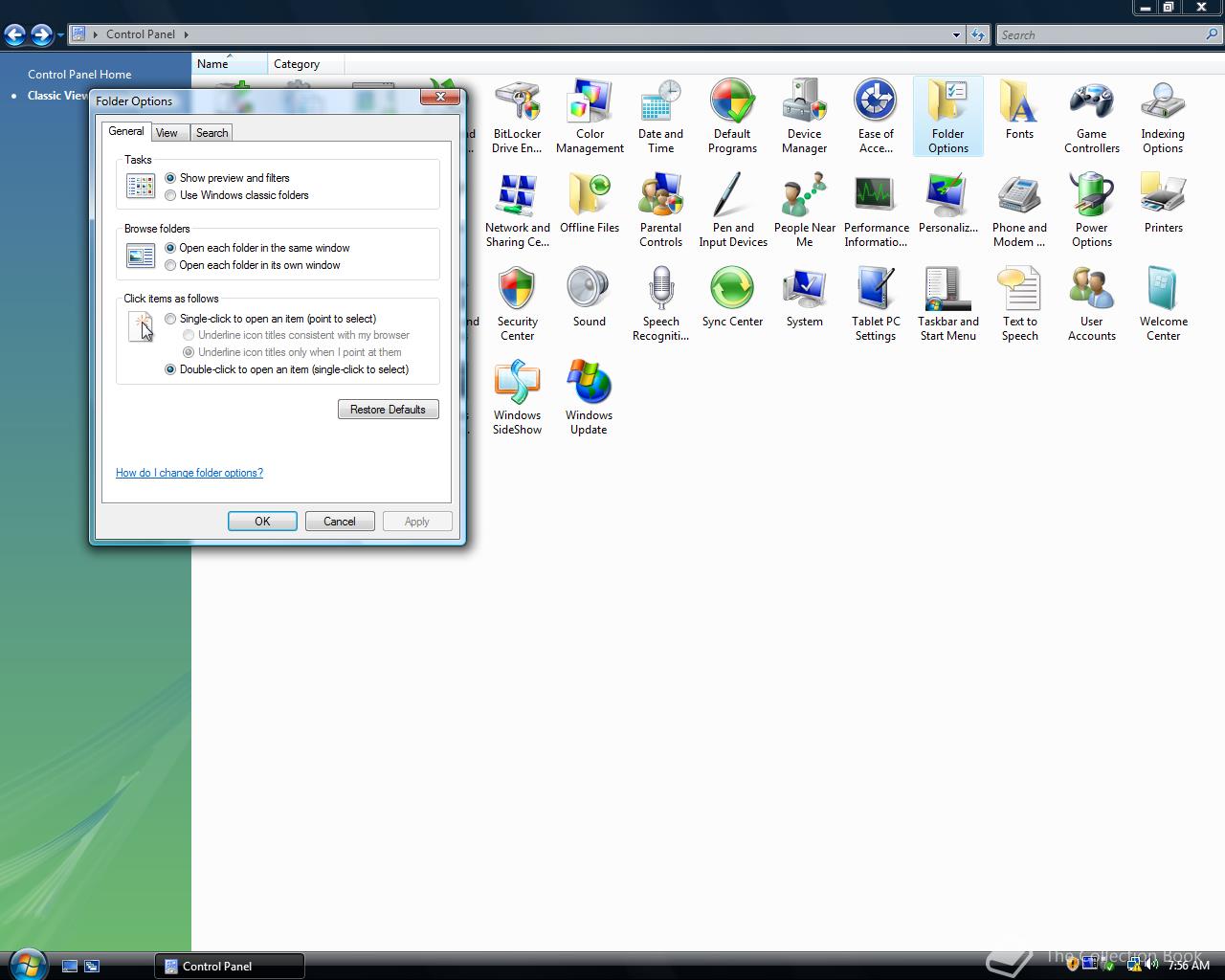This screenshot has width=1225, height=980.
Task: Sort by the Category column header
Action: pyautogui.click(x=305, y=64)
